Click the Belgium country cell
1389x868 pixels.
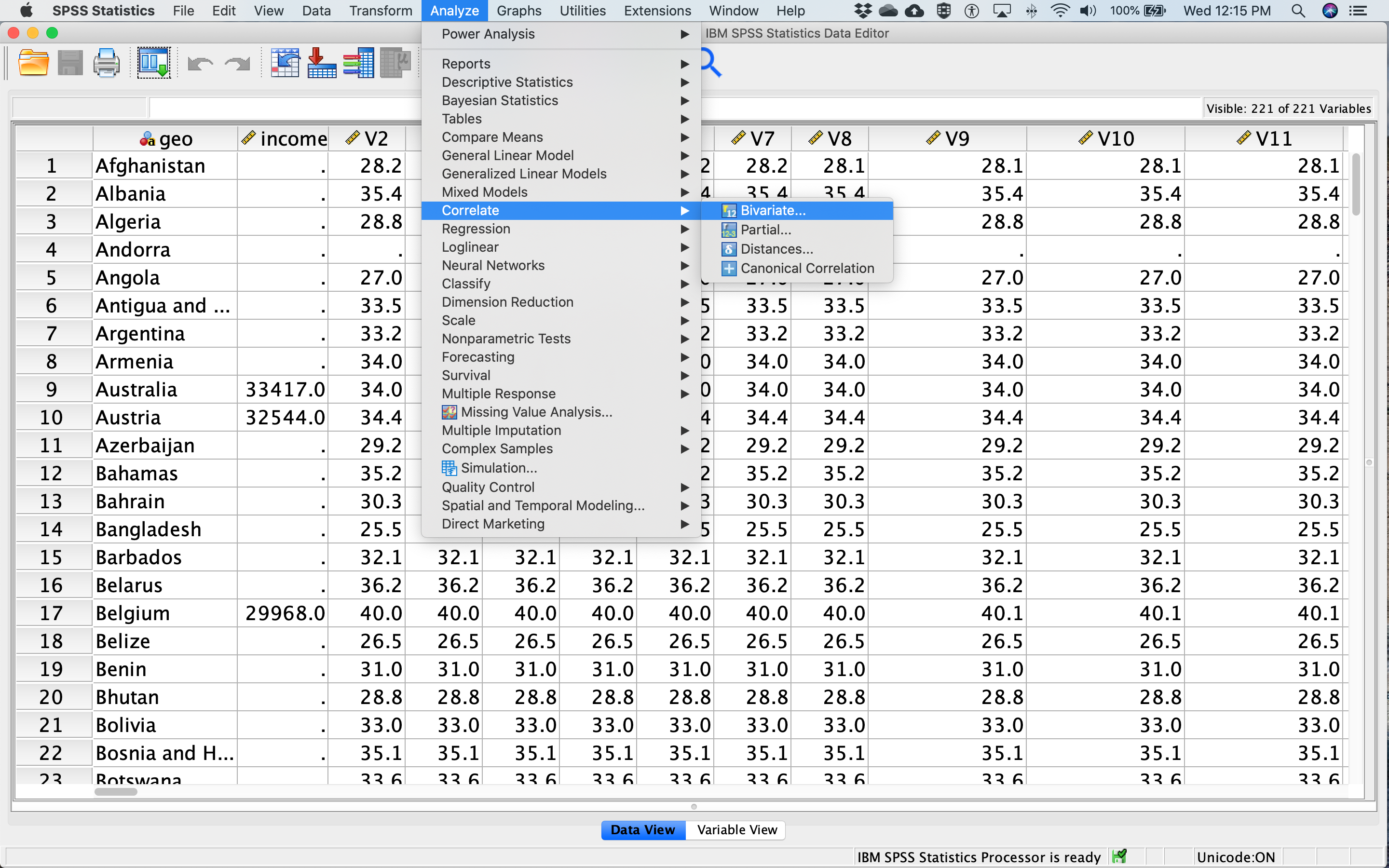165,614
